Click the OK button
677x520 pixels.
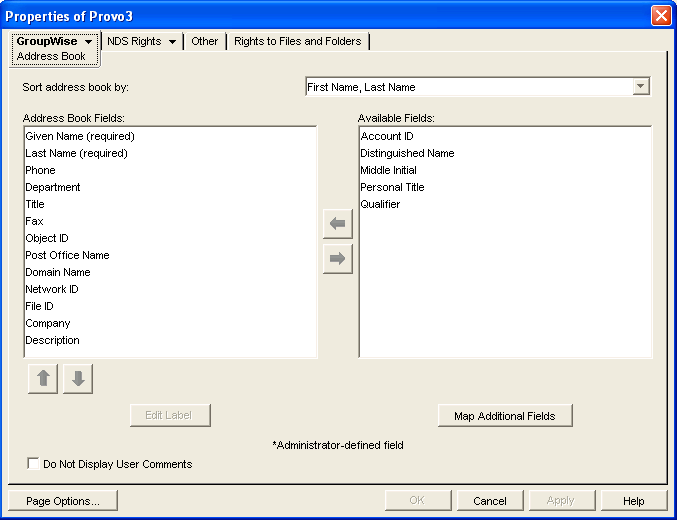418,501
